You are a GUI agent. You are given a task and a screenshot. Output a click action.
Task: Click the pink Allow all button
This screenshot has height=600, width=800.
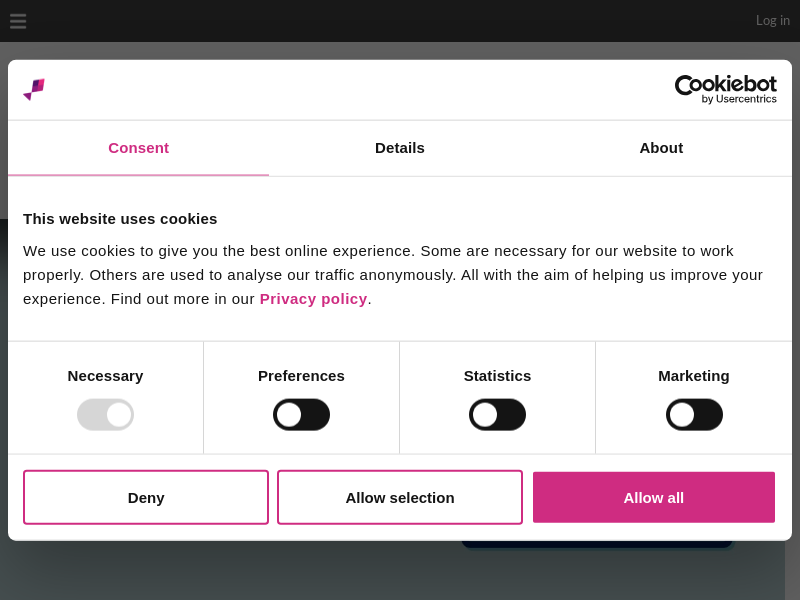click(x=654, y=497)
